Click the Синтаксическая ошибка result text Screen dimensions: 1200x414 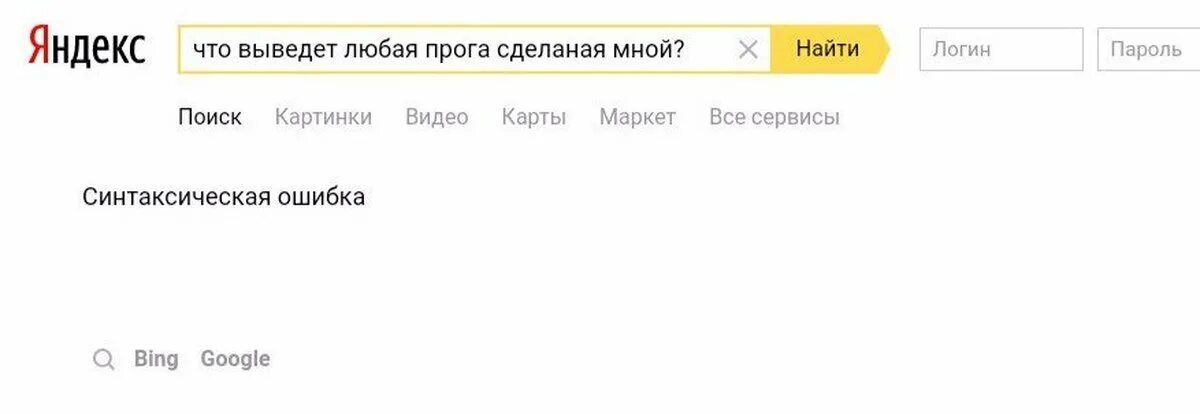(223, 197)
